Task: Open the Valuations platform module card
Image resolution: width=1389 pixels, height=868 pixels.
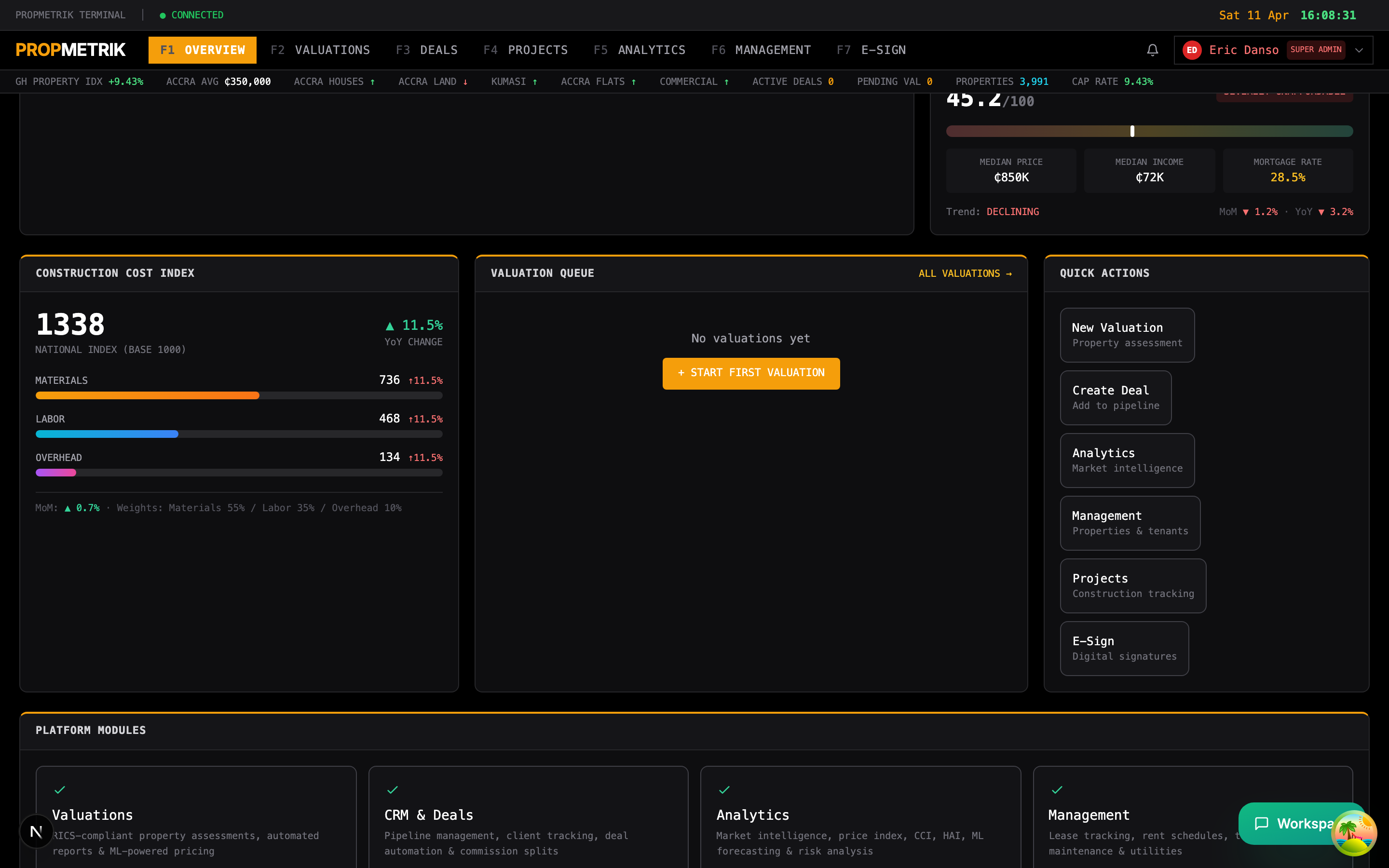Action: pos(196,817)
